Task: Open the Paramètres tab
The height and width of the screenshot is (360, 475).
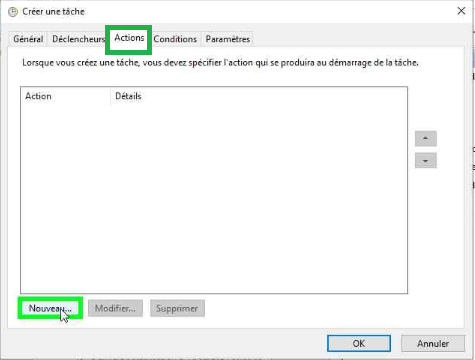Action: (228, 39)
